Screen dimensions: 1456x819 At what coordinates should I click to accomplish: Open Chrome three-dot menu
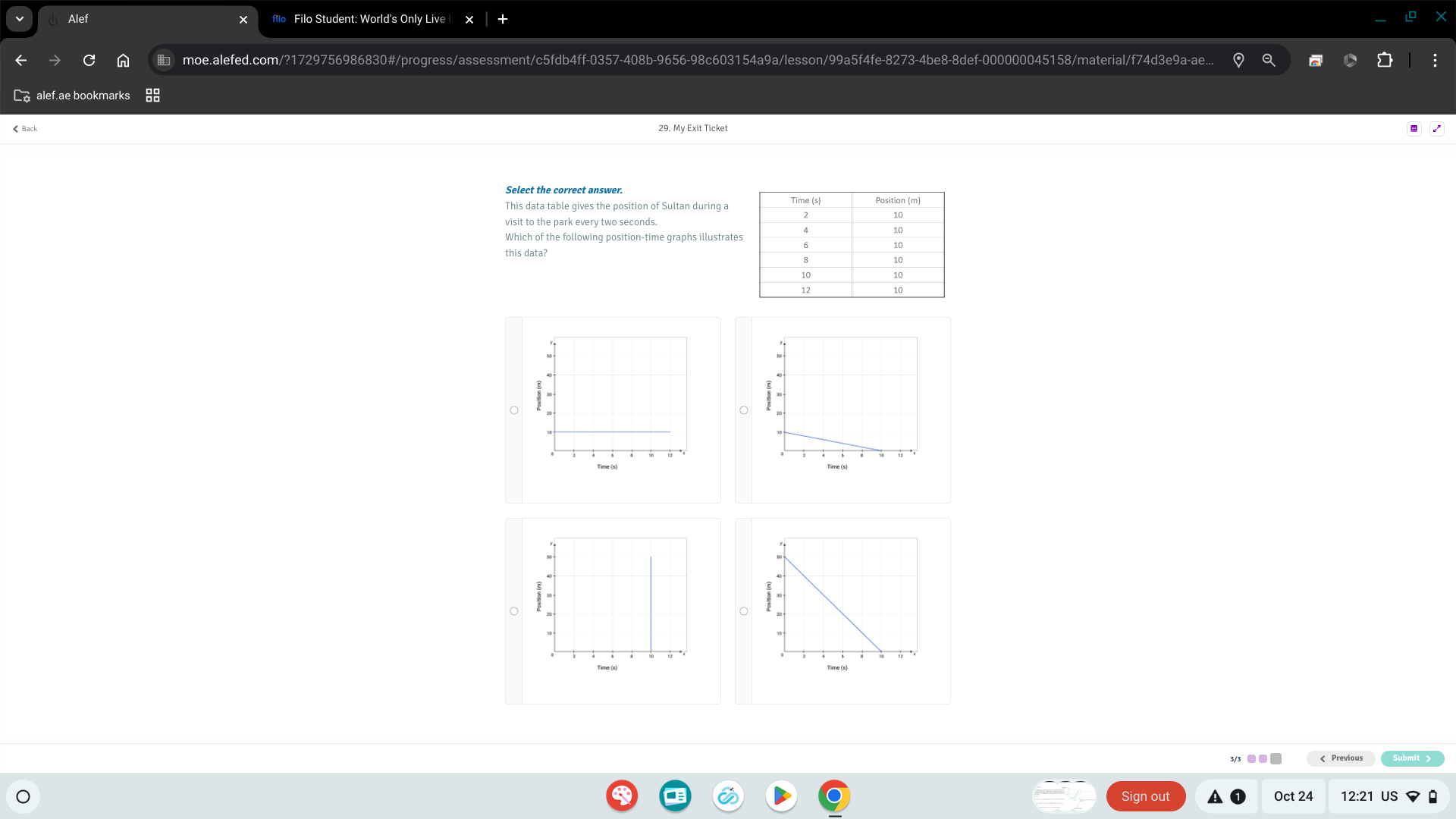point(1435,61)
